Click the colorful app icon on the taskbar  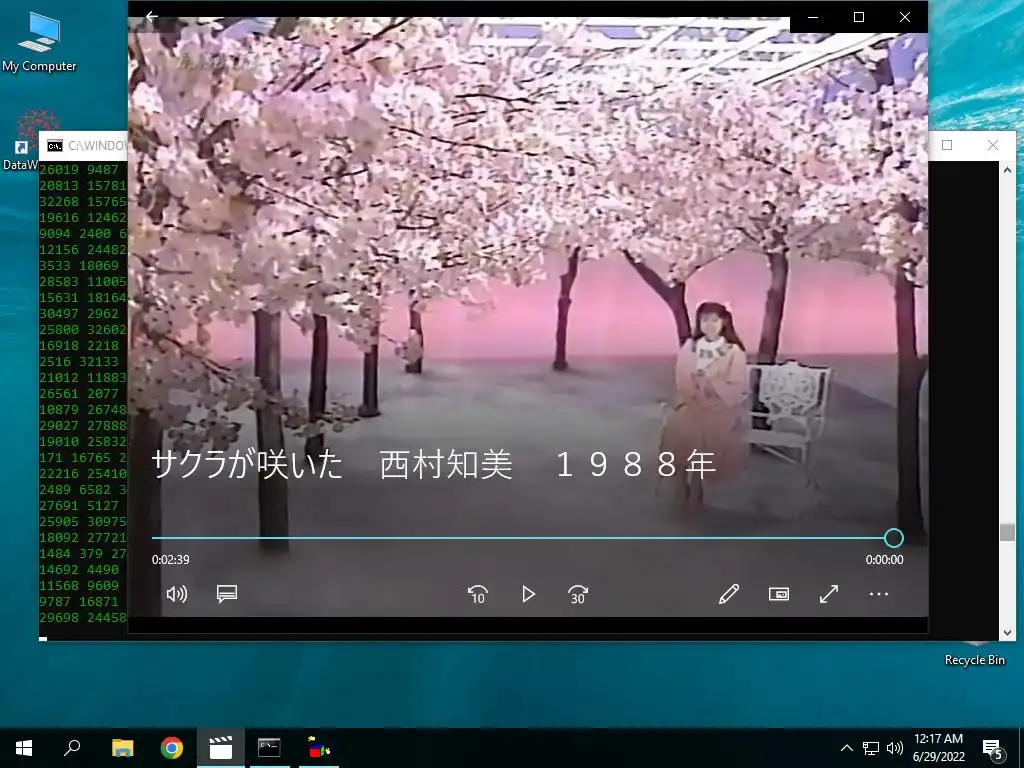[319, 748]
